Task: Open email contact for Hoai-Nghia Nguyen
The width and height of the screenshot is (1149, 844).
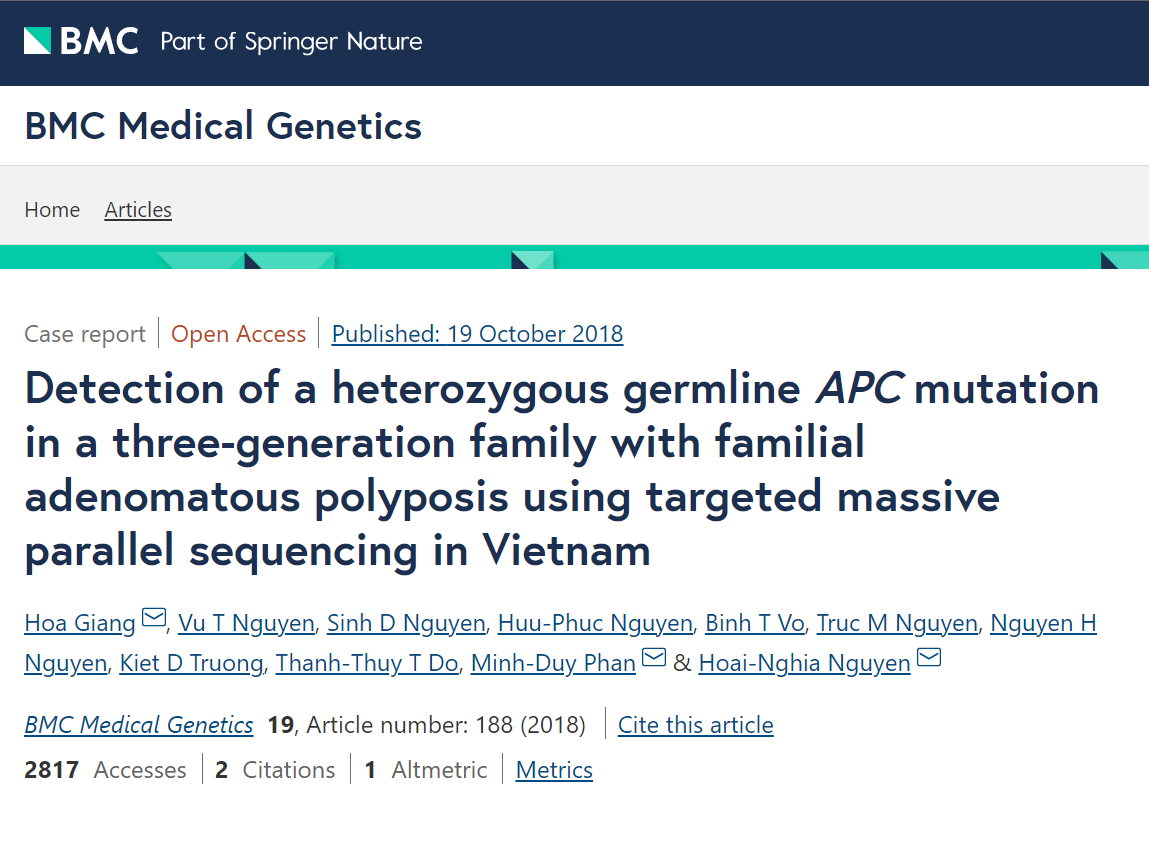Action: tap(928, 656)
